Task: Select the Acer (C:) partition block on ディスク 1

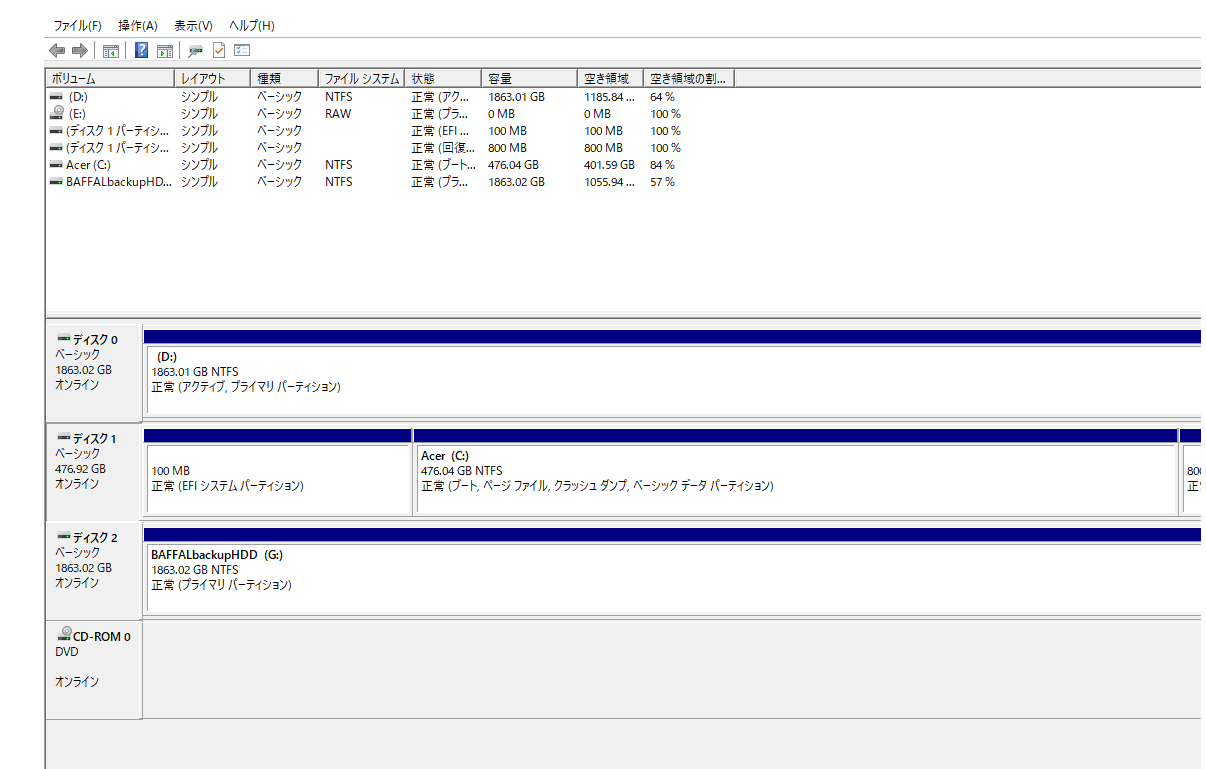Action: (795, 479)
